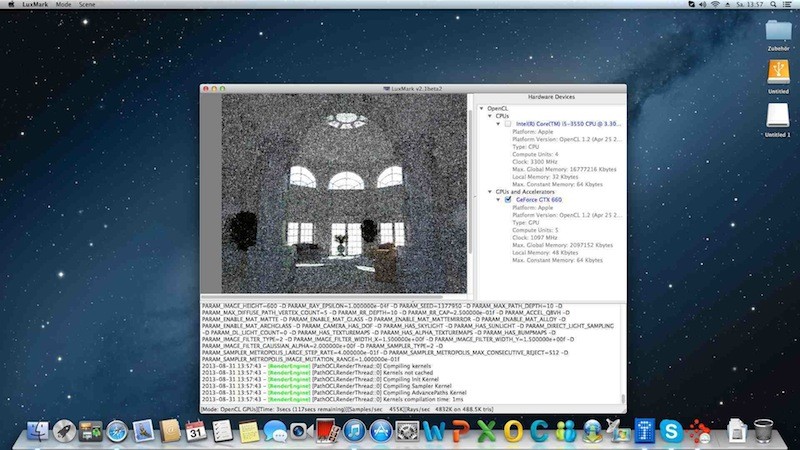Open Contacts address book in dock

pos(170,431)
